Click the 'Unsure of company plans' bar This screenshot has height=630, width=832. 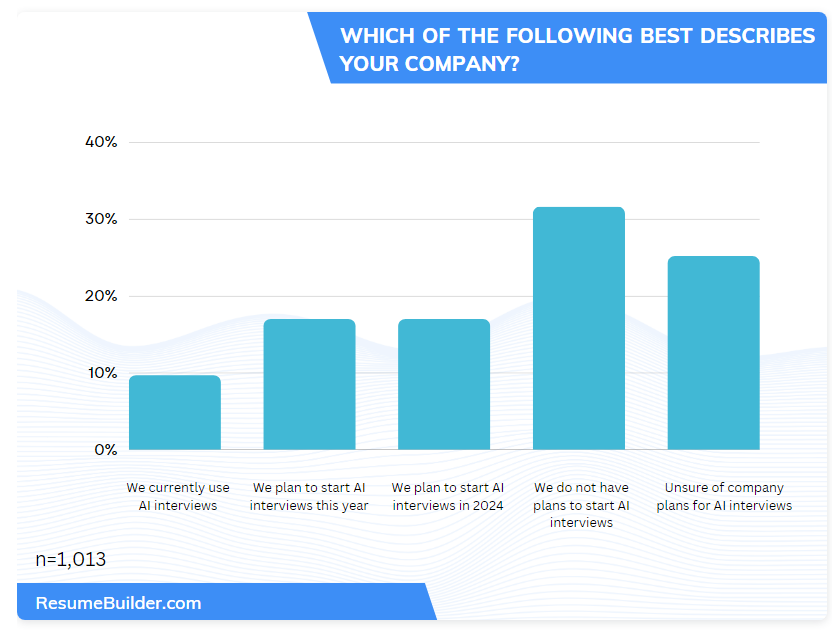click(713, 353)
